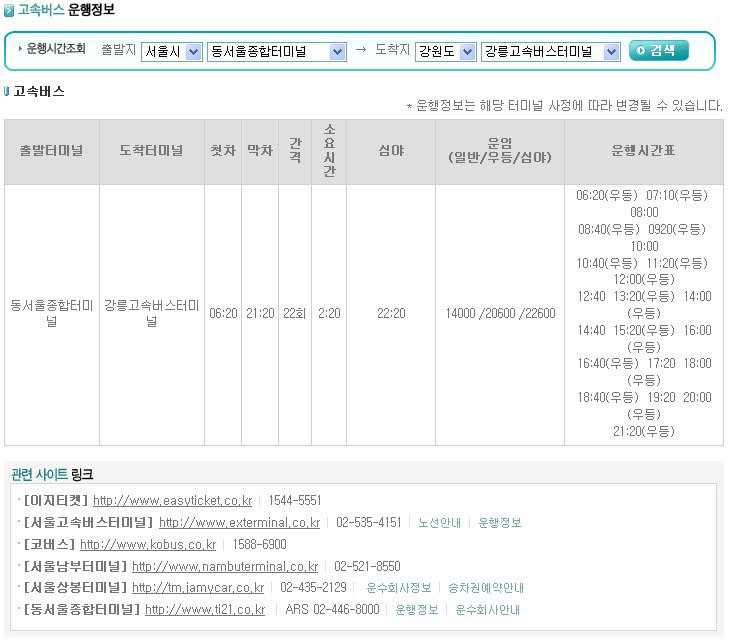Image resolution: width=730 pixels, height=640 pixels.
Task: Click the 1544-5551 phone number
Action: [295, 500]
